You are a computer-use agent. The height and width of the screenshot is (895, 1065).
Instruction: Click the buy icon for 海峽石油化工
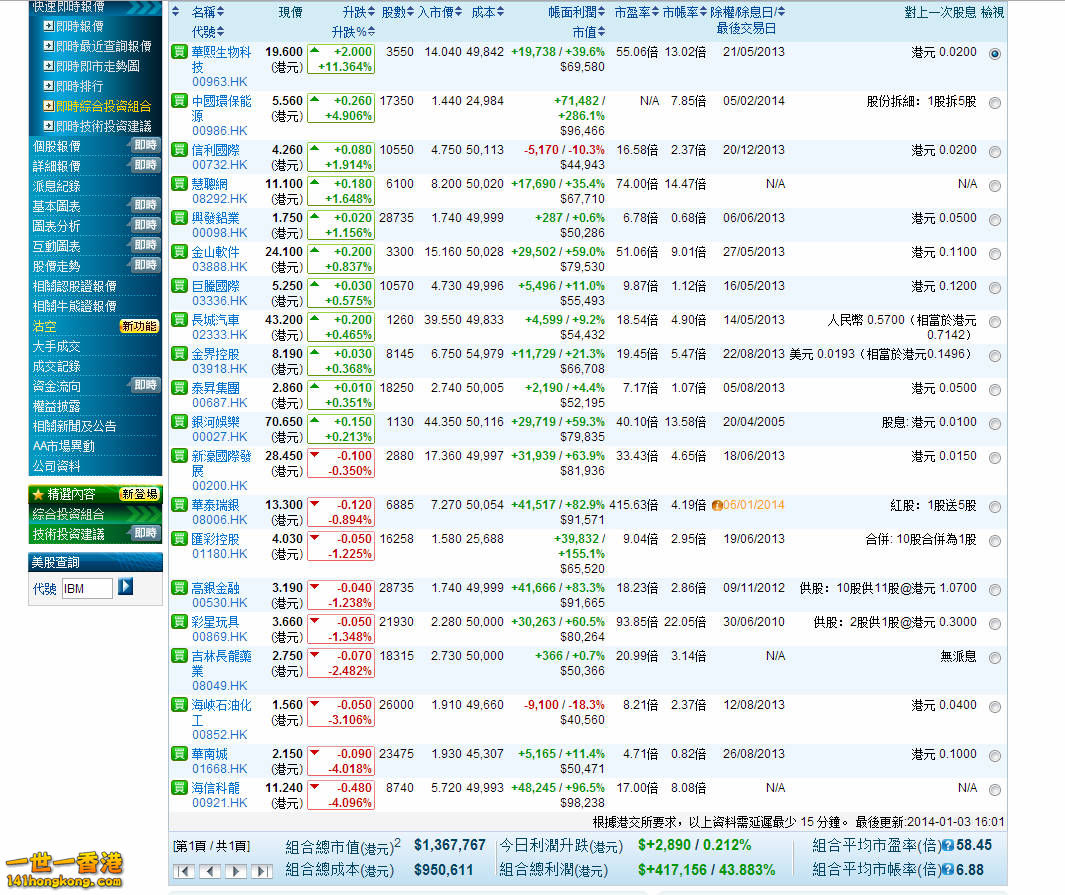coord(179,704)
